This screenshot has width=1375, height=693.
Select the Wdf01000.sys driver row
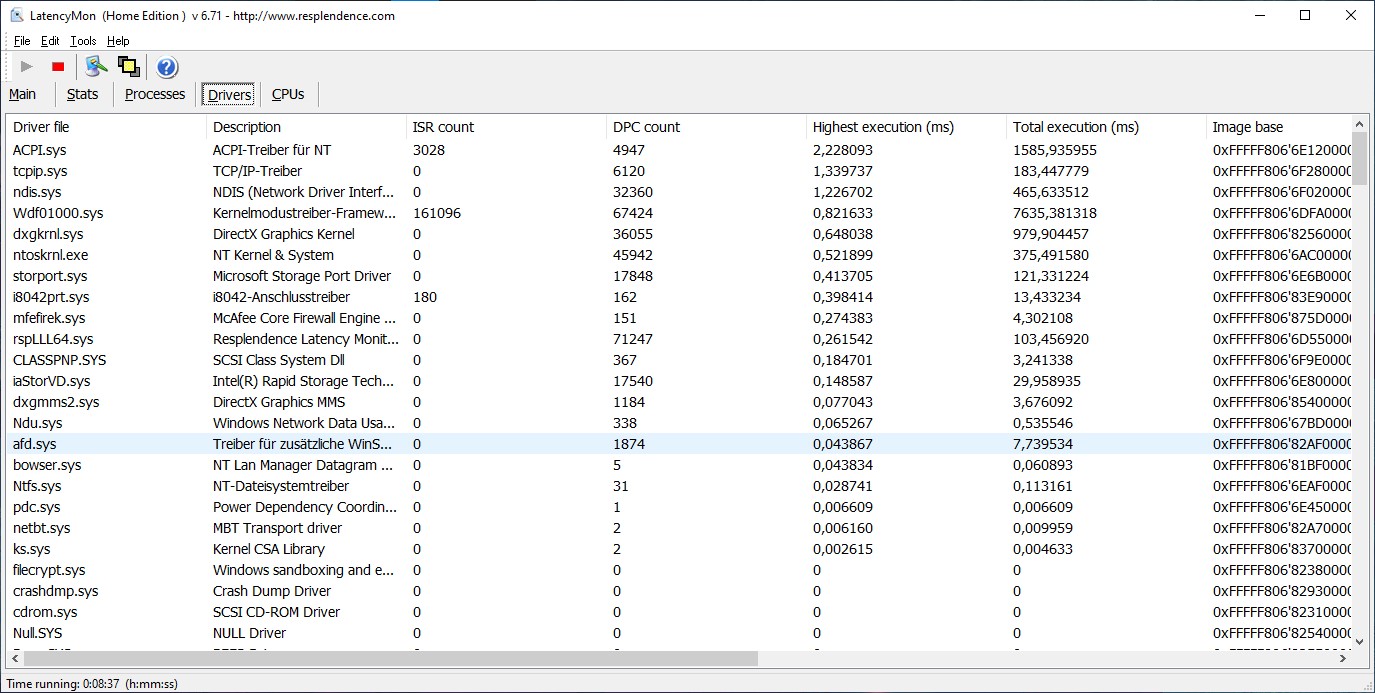click(x=58, y=213)
